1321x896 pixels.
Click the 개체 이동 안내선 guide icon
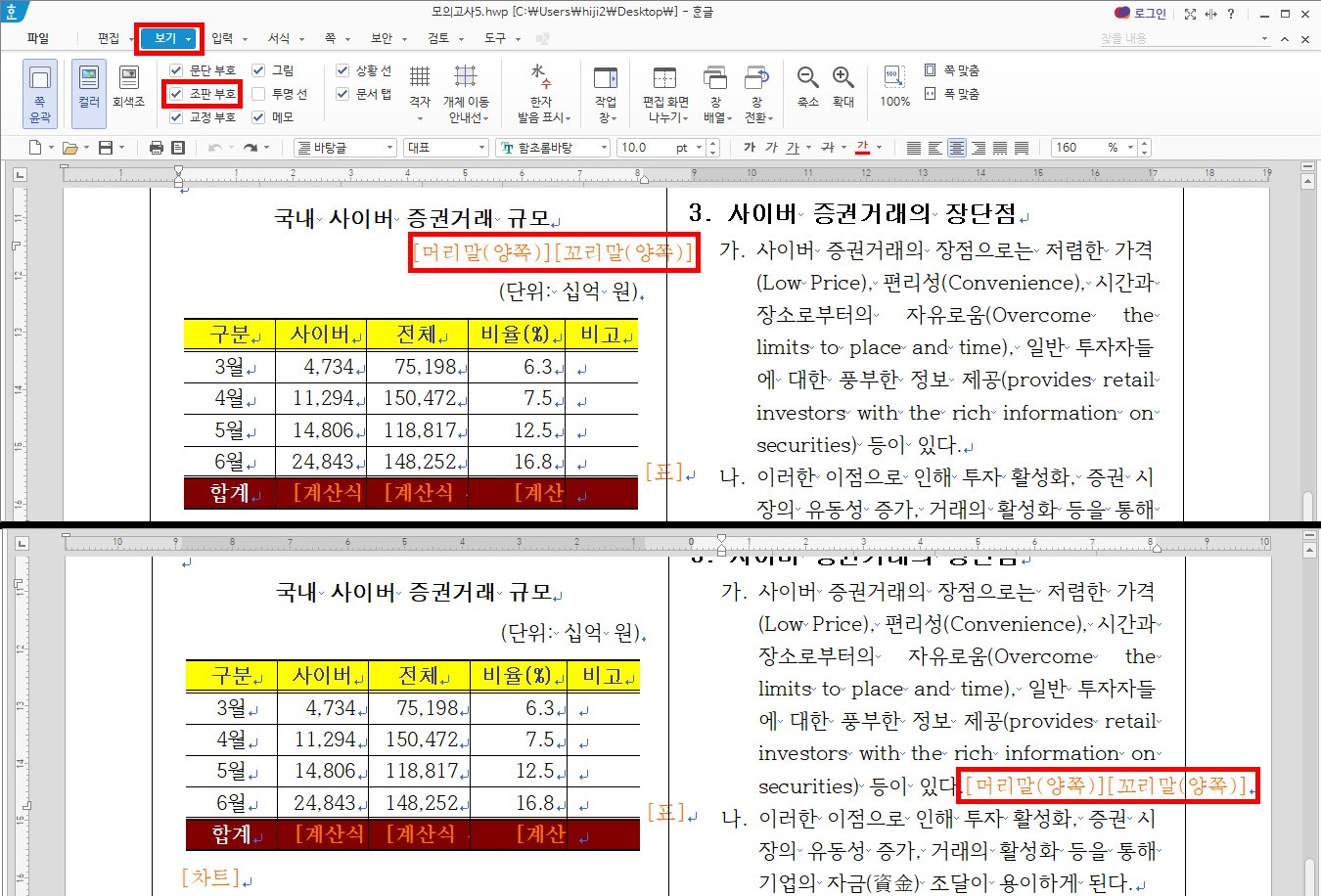point(466,76)
